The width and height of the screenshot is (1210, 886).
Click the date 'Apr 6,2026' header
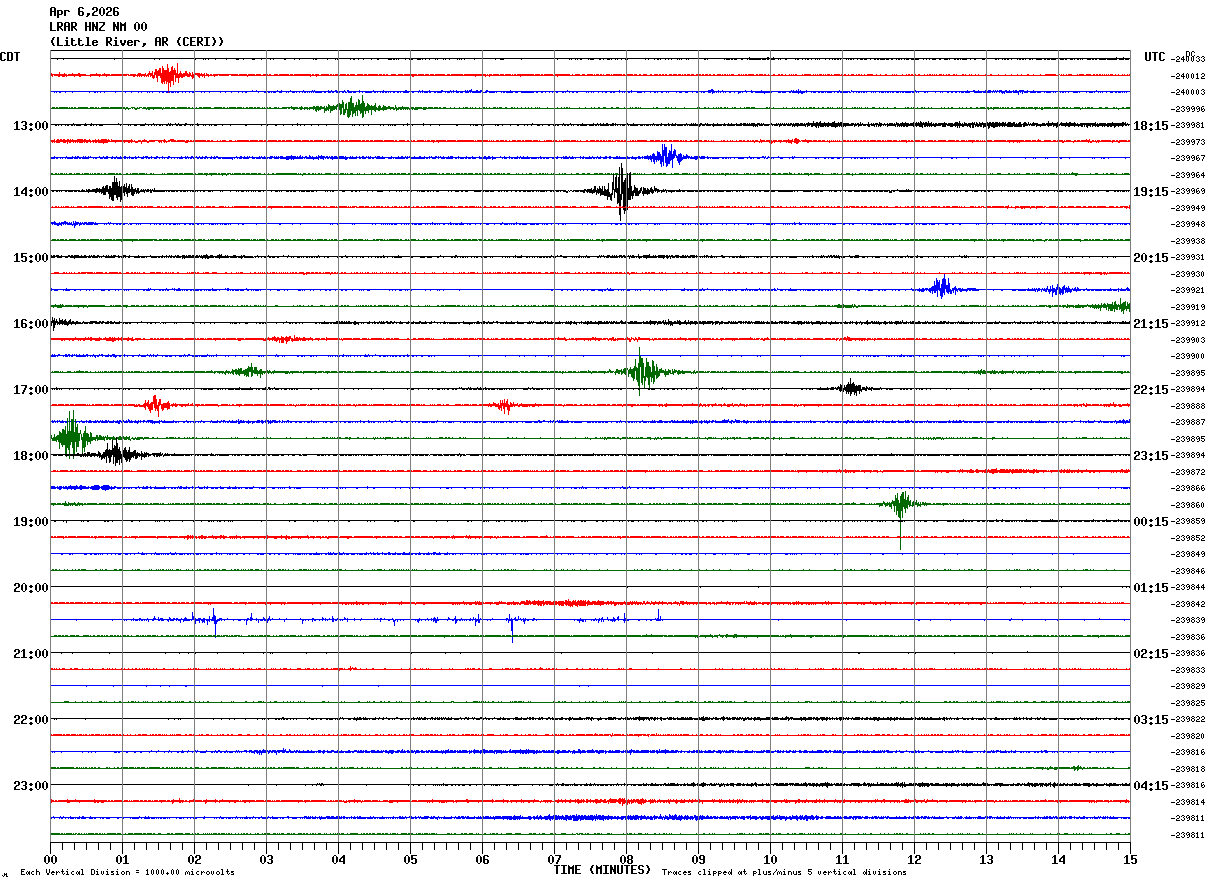point(84,12)
